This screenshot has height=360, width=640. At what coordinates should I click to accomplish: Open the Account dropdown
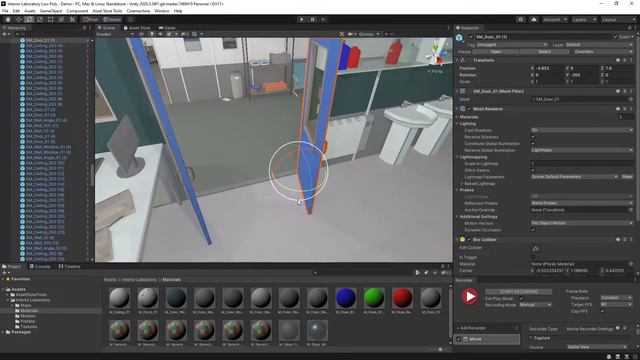click(x=555, y=19)
